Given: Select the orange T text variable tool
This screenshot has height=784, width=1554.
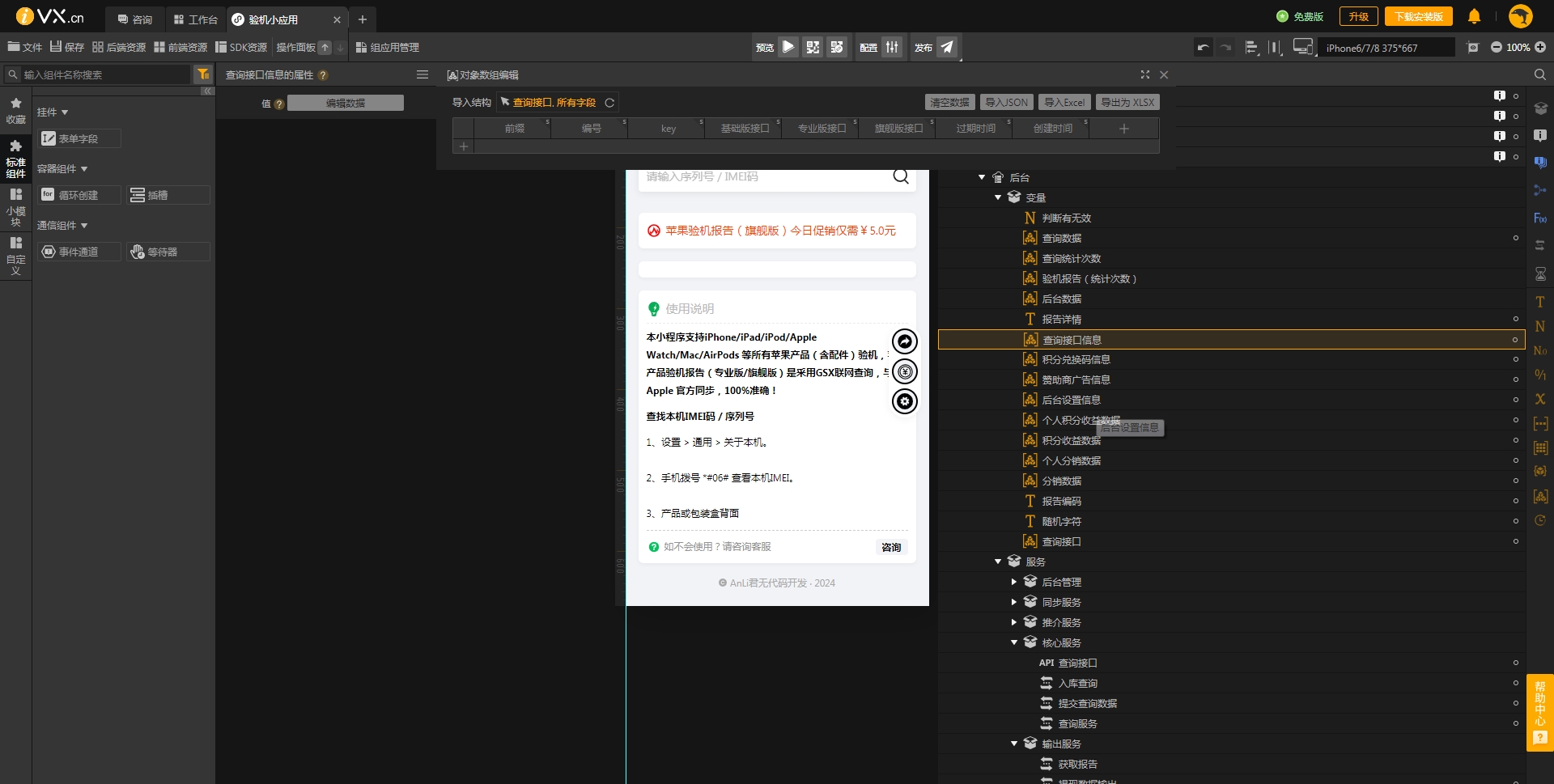Looking at the screenshot, I should coord(1540,302).
